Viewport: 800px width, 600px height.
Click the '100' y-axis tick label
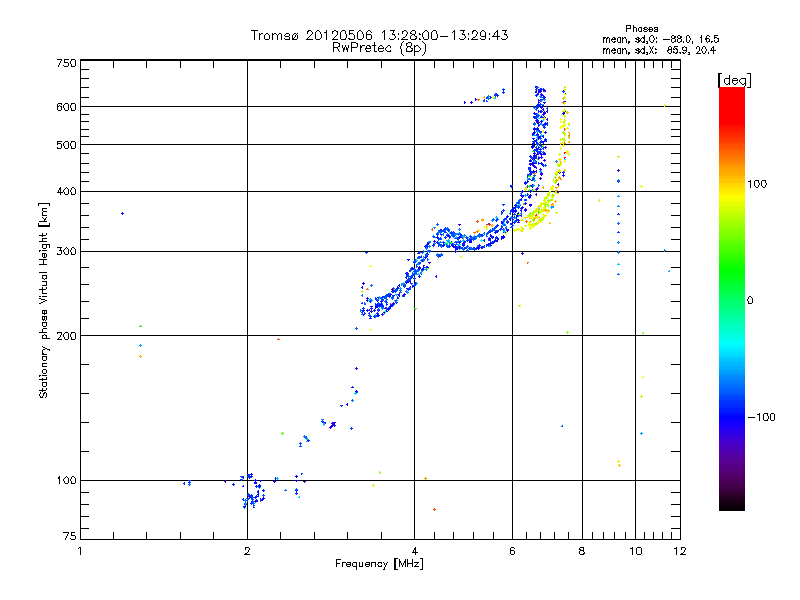point(66,481)
